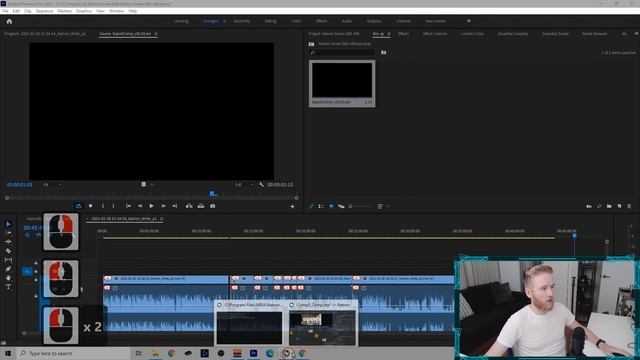Adjust project panel thumbnail zoom slider
Image resolution: width=640 pixels, height=360 pixels.
pyautogui.click(x=360, y=207)
